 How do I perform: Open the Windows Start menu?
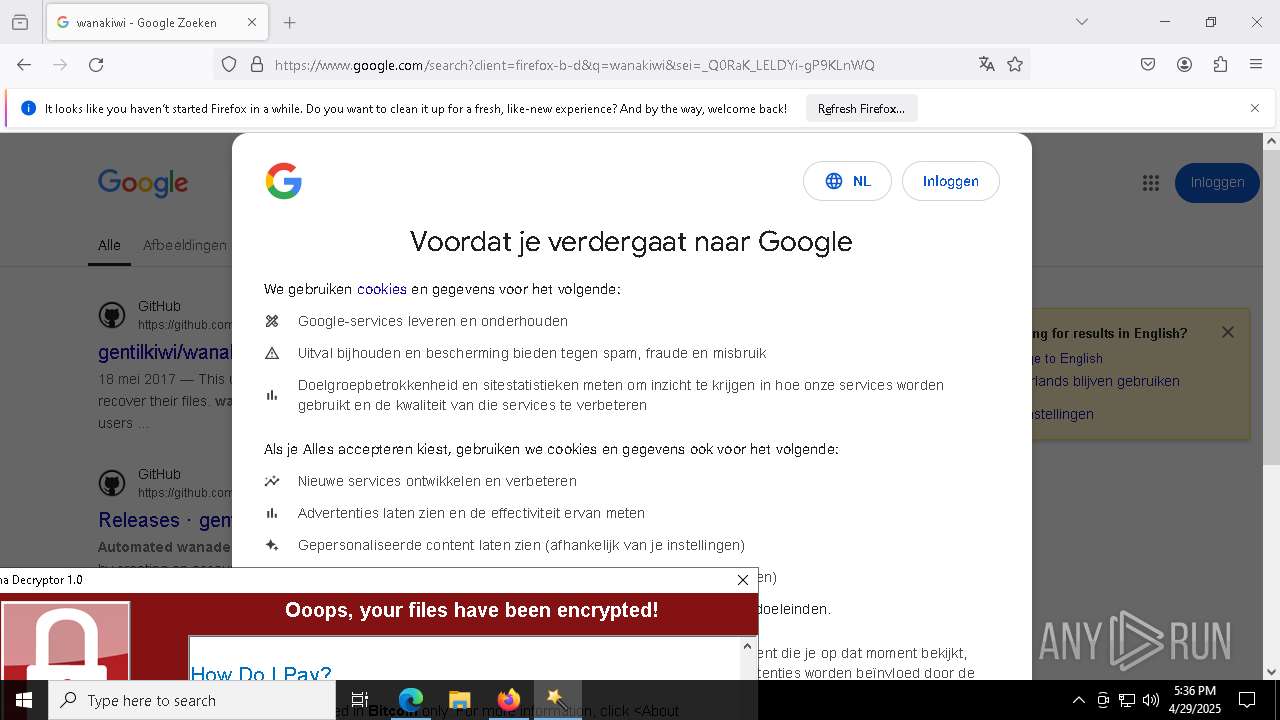(24, 700)
